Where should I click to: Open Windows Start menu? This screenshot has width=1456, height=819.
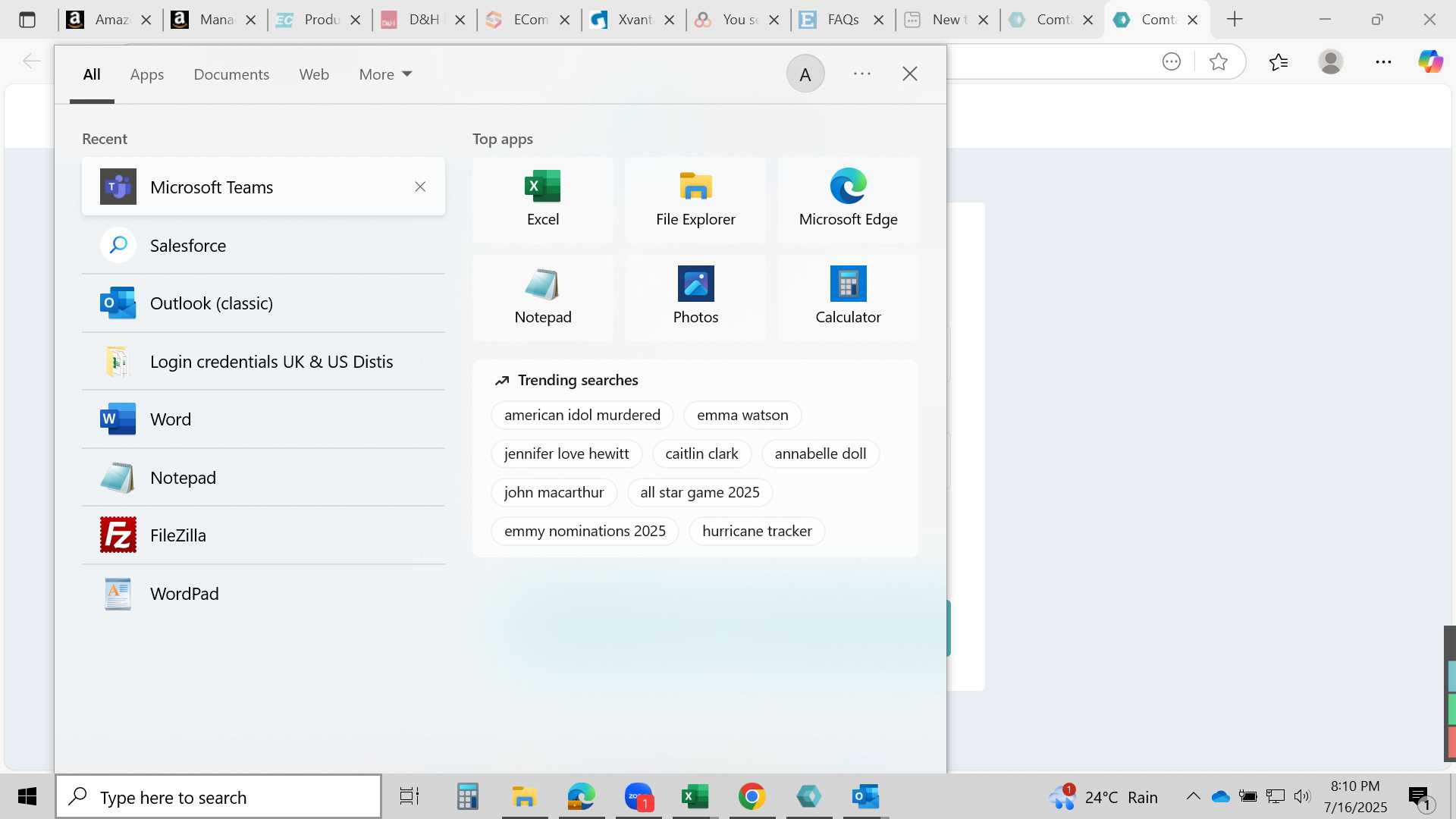pos(27,797)
